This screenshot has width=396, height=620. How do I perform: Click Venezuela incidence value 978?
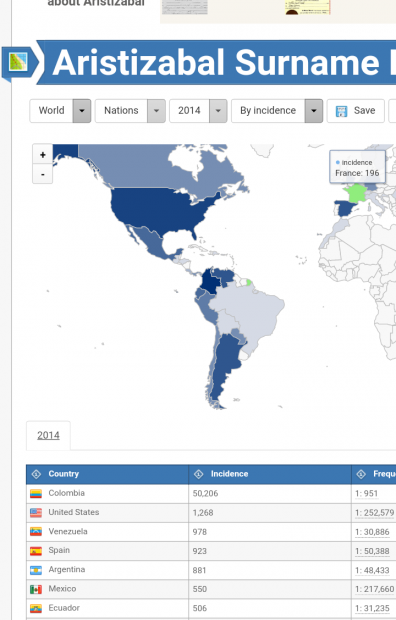200,532
